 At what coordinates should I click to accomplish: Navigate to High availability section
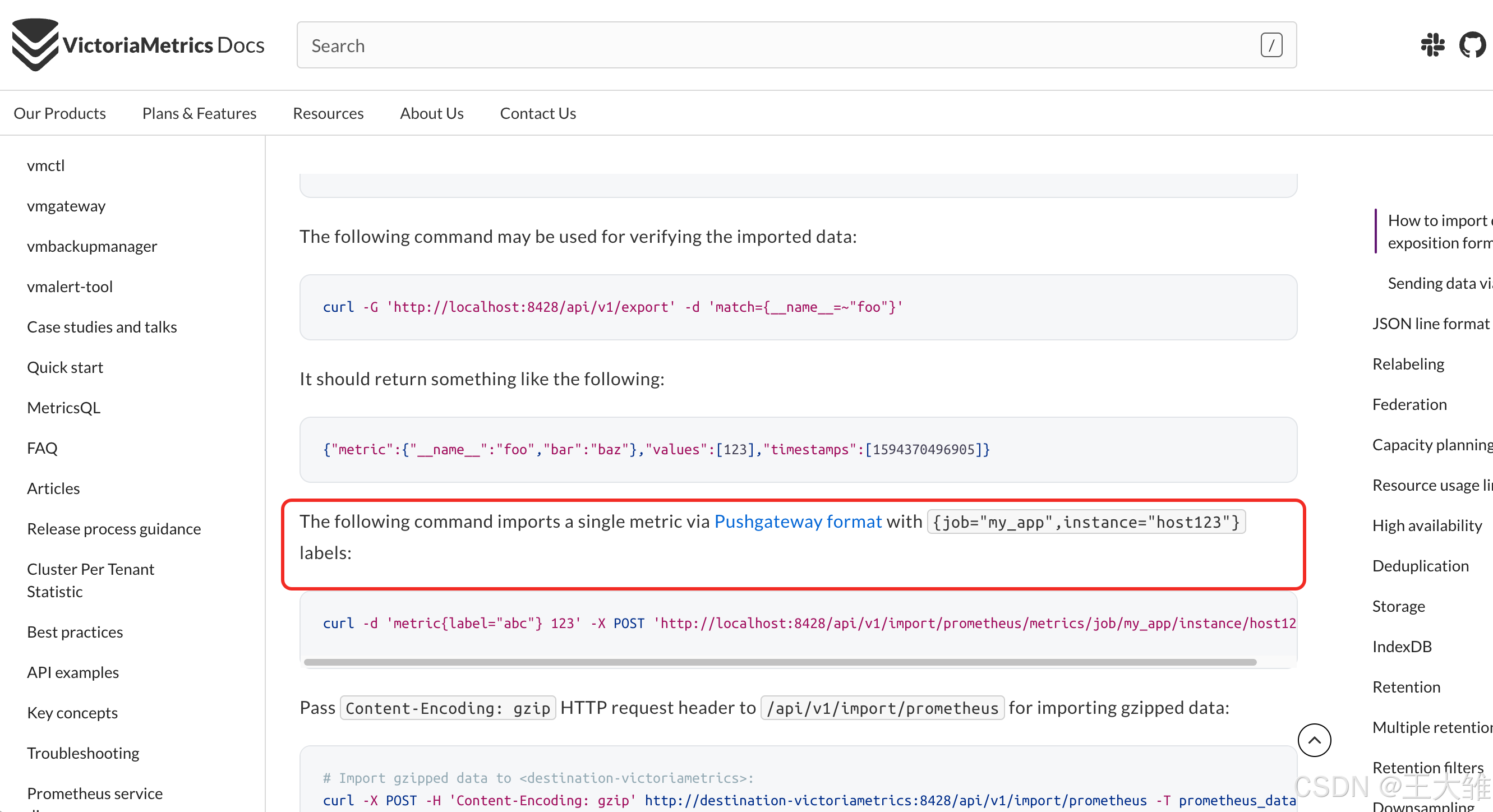point(1427,525)
